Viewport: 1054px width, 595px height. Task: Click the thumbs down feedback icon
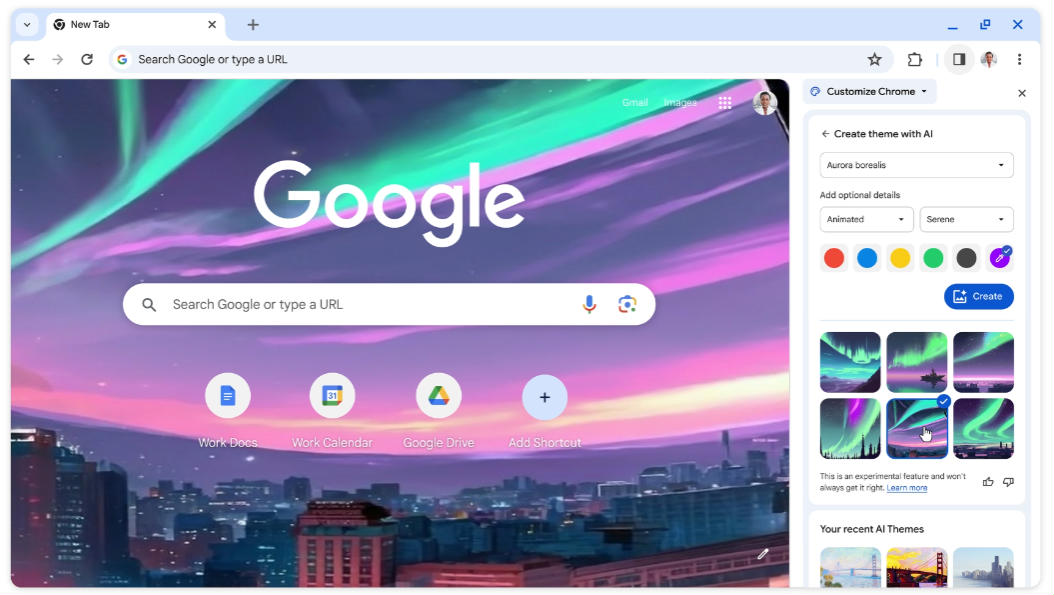[1008, 482]
